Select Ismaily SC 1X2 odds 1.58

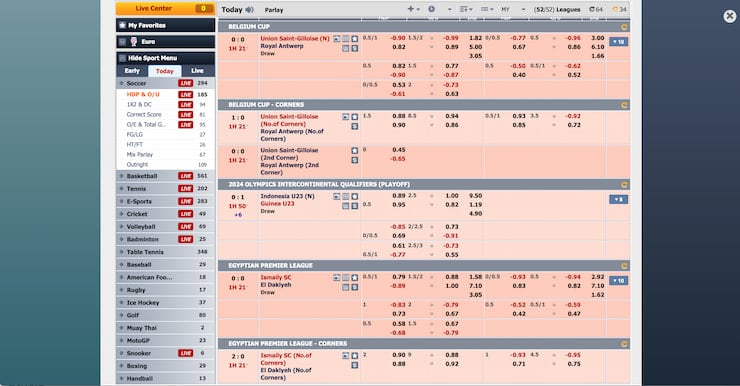475,277
